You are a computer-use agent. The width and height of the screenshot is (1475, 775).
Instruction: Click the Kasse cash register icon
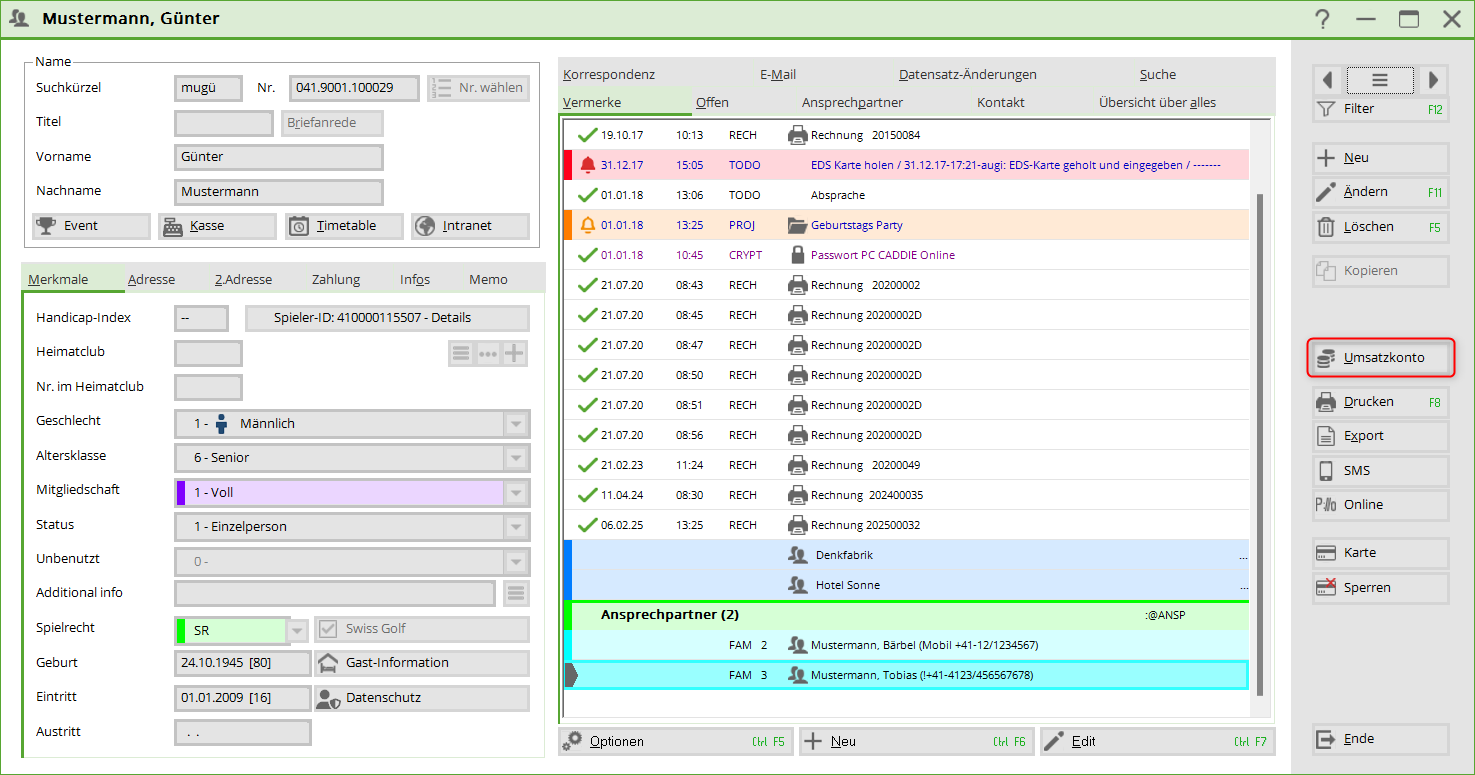[x=172, y=226]
